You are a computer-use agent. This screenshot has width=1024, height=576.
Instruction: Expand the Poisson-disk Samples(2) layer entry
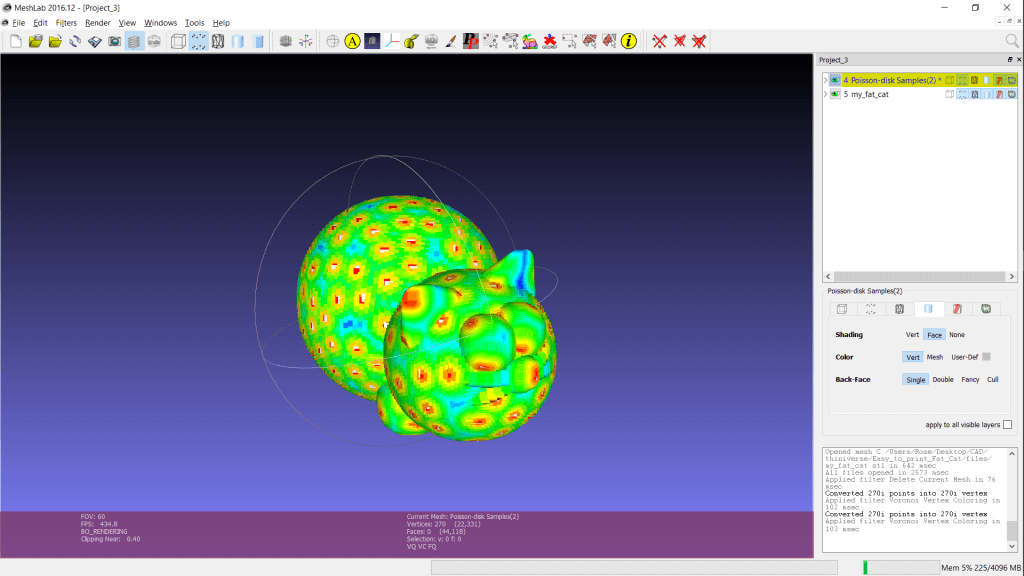tap(826, 80)
